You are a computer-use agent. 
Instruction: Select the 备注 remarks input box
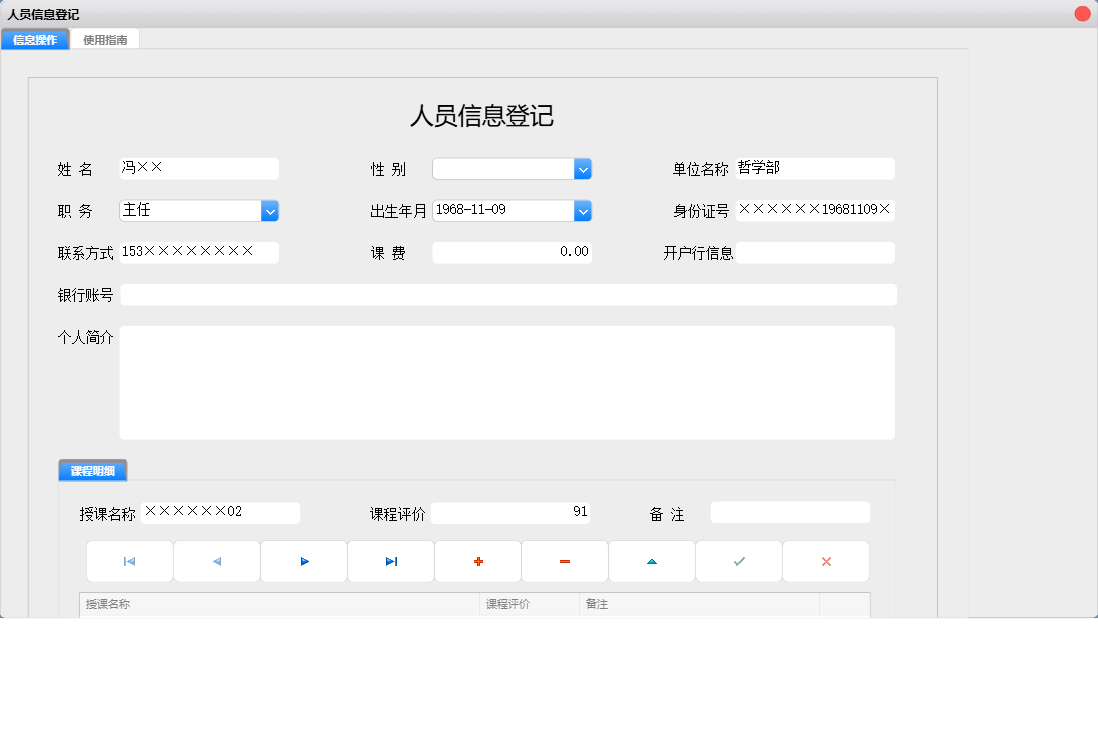(x=789, y=512)
